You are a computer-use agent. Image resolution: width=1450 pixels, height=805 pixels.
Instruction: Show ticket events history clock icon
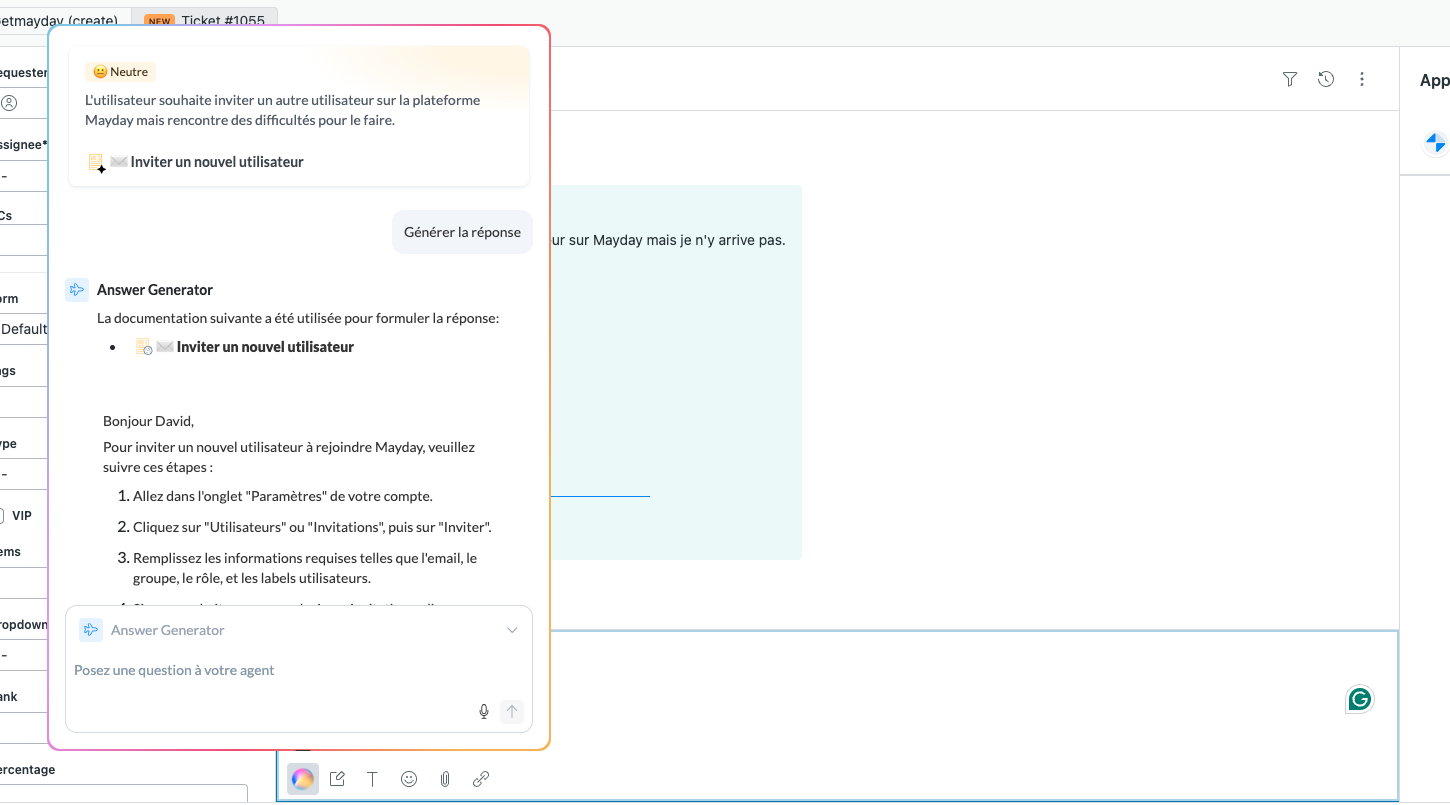[x=1326, y=79]
